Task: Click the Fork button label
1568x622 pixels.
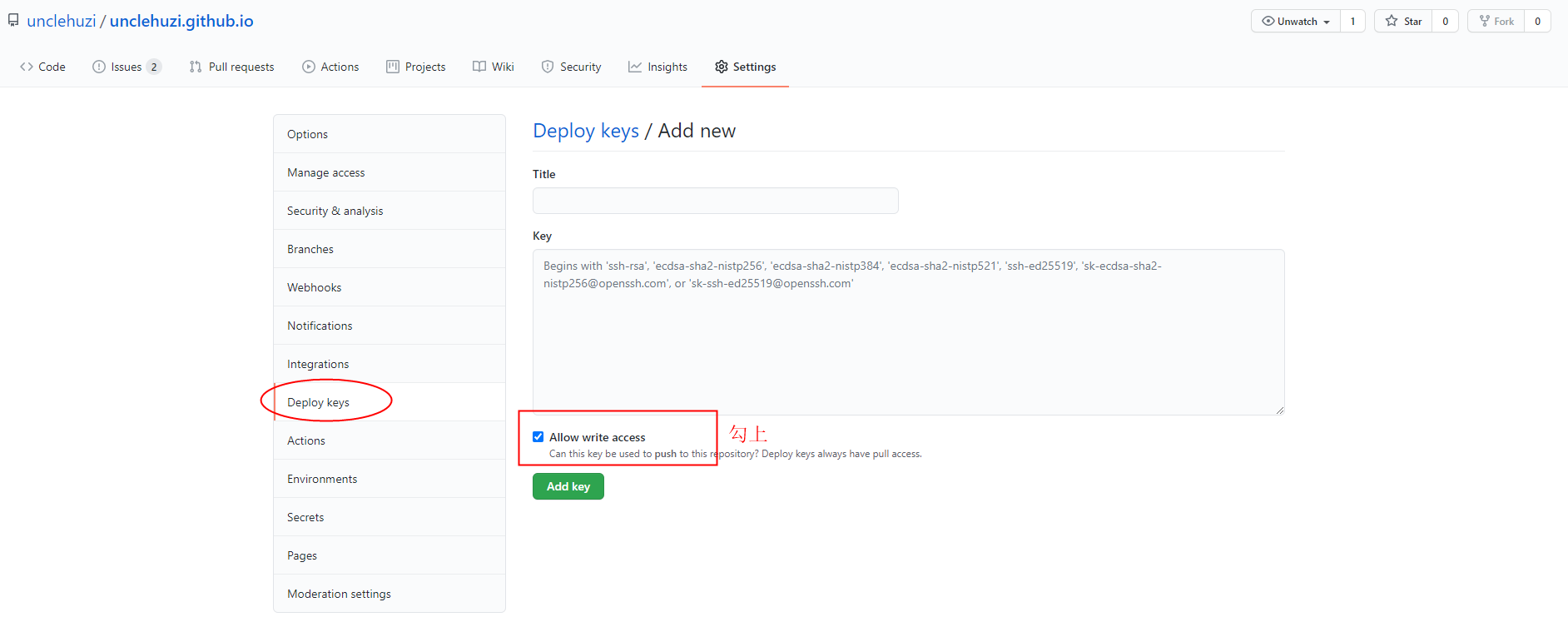Action: (x=1504, y=22)
